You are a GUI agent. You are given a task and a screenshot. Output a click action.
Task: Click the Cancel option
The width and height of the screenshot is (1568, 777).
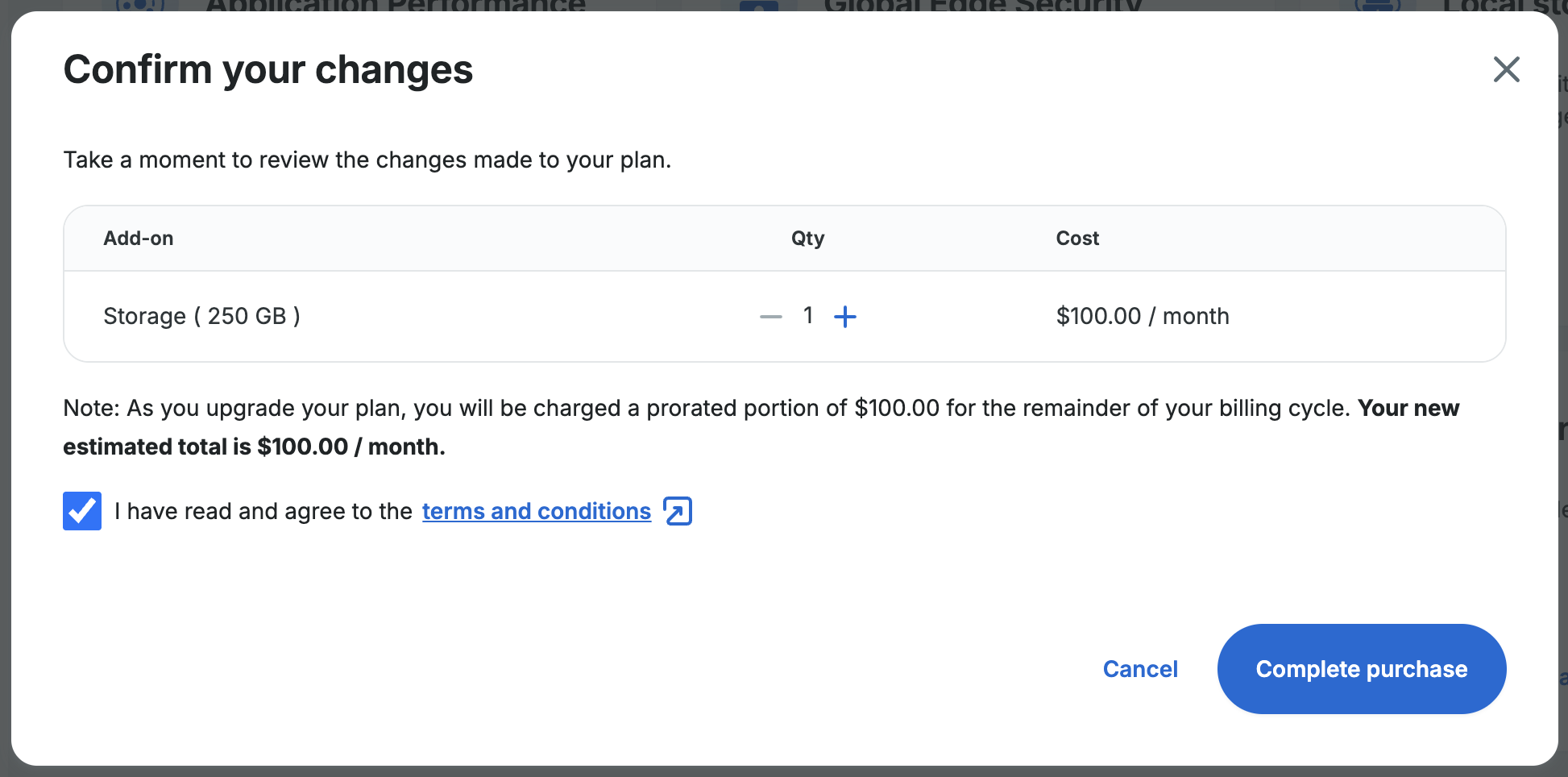pyautogui.click(x=1140, y=669)
